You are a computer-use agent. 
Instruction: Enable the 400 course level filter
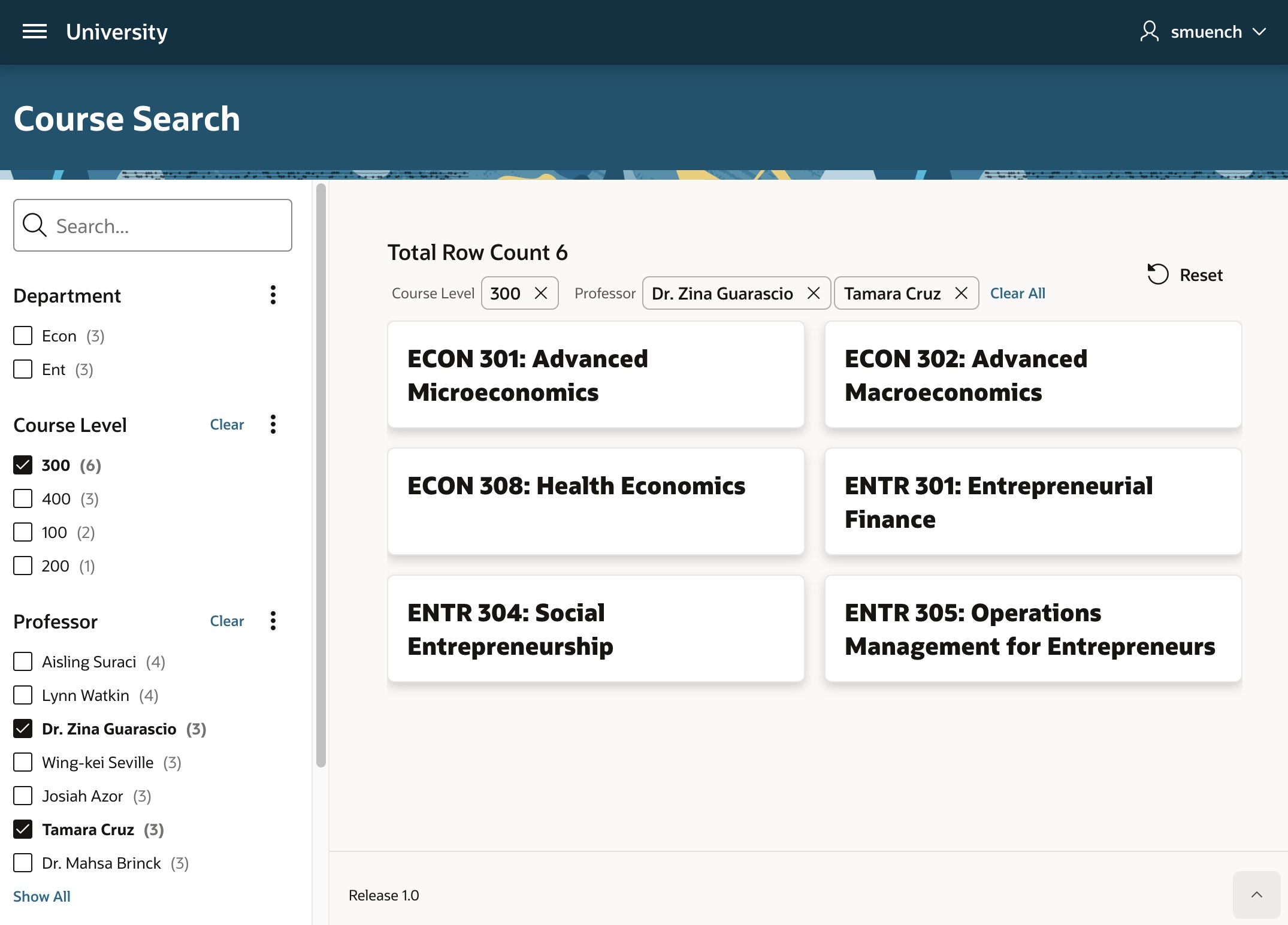click(23, 498)
